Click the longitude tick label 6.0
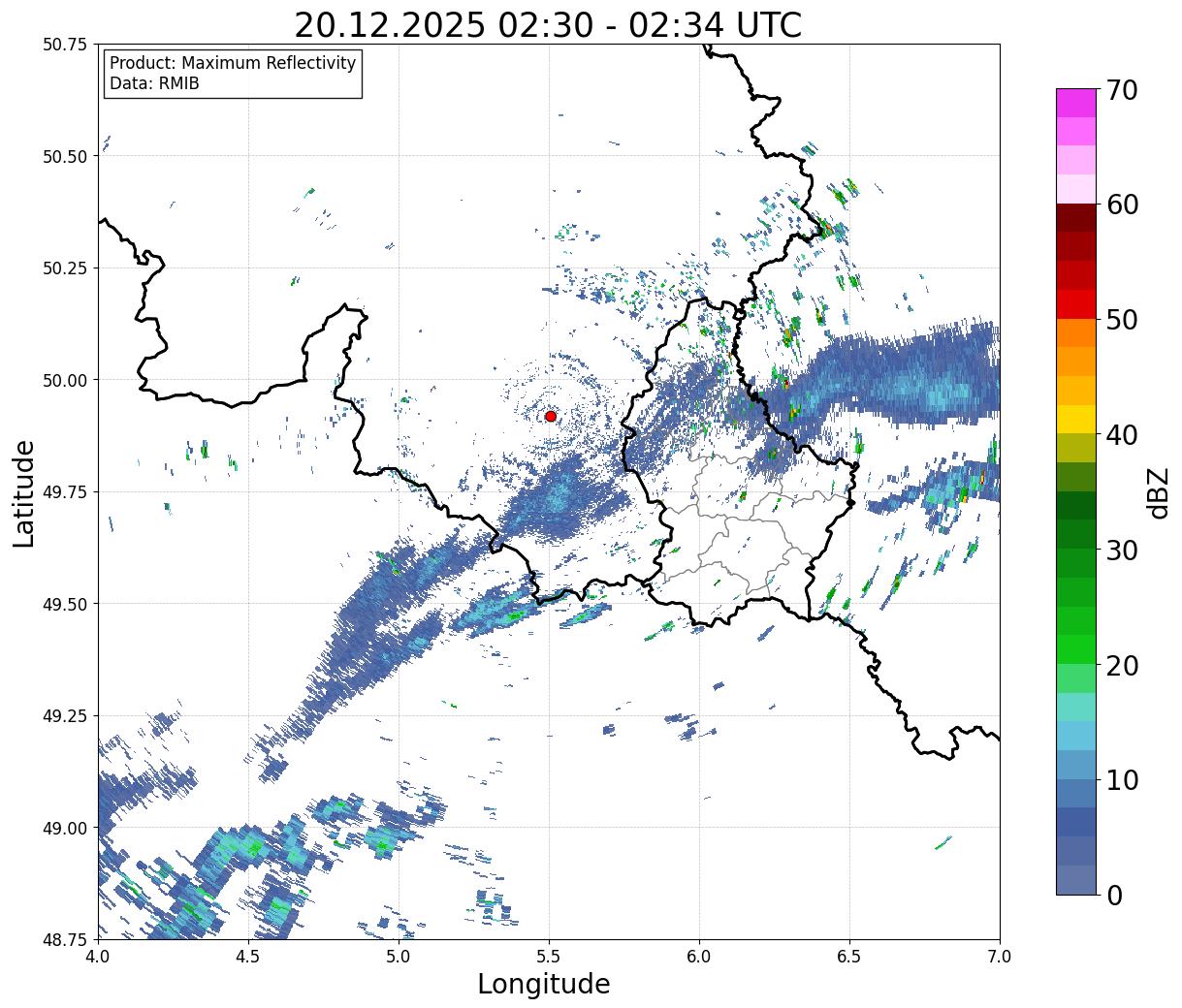1182x1008 pixels. coord(699,957)
